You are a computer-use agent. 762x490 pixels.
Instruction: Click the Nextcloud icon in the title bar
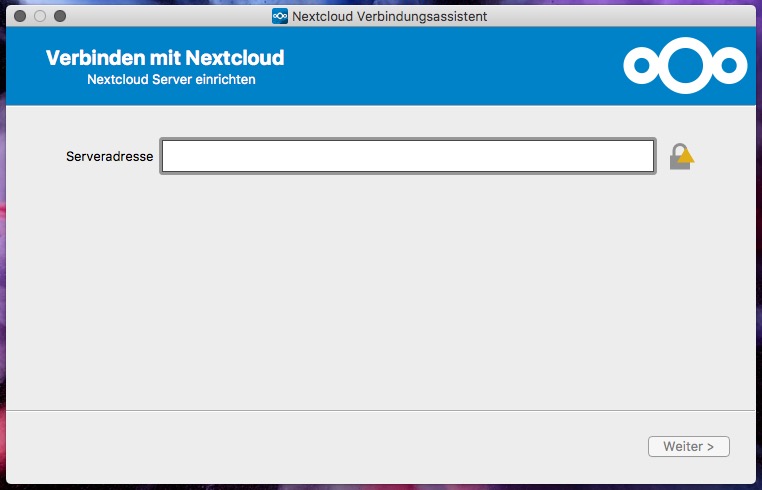280,16
